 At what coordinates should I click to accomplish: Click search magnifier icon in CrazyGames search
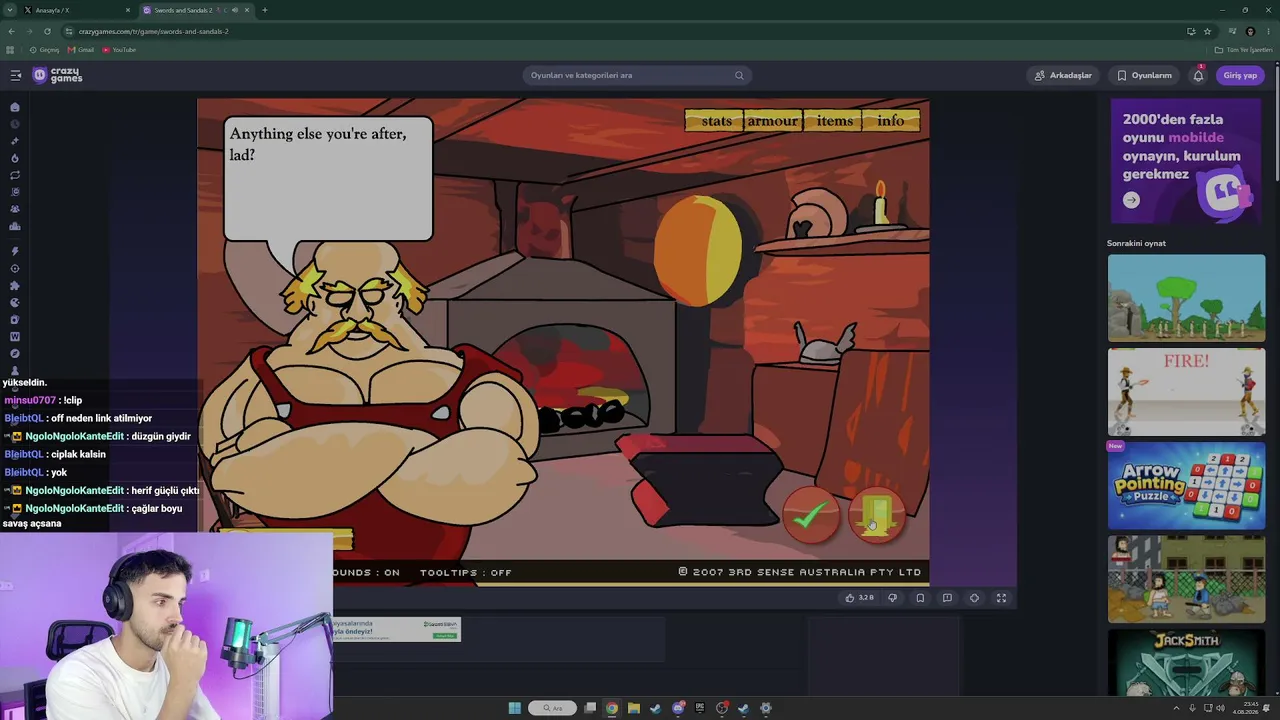pos(739,75)
